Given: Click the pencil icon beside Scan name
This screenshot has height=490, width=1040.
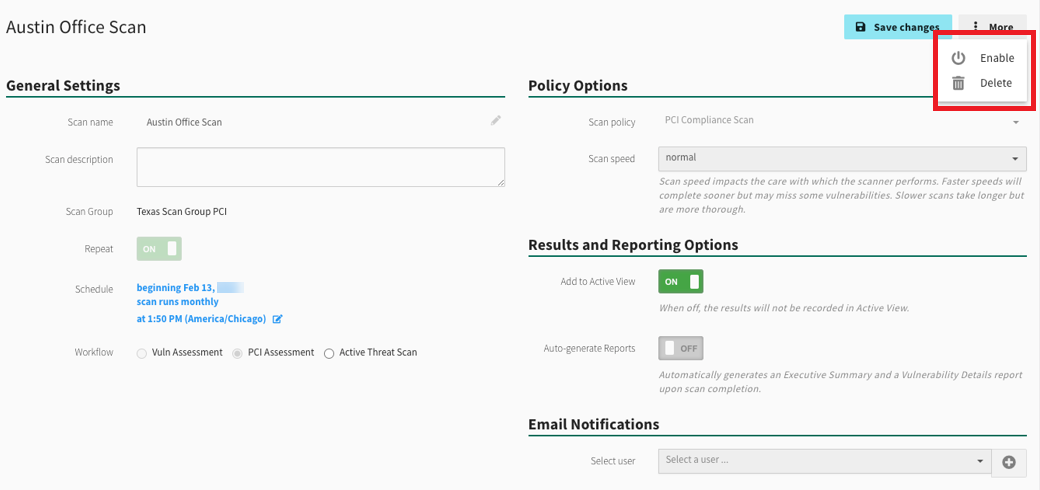Looking at the screenshot, I should [x=495, y=121].
